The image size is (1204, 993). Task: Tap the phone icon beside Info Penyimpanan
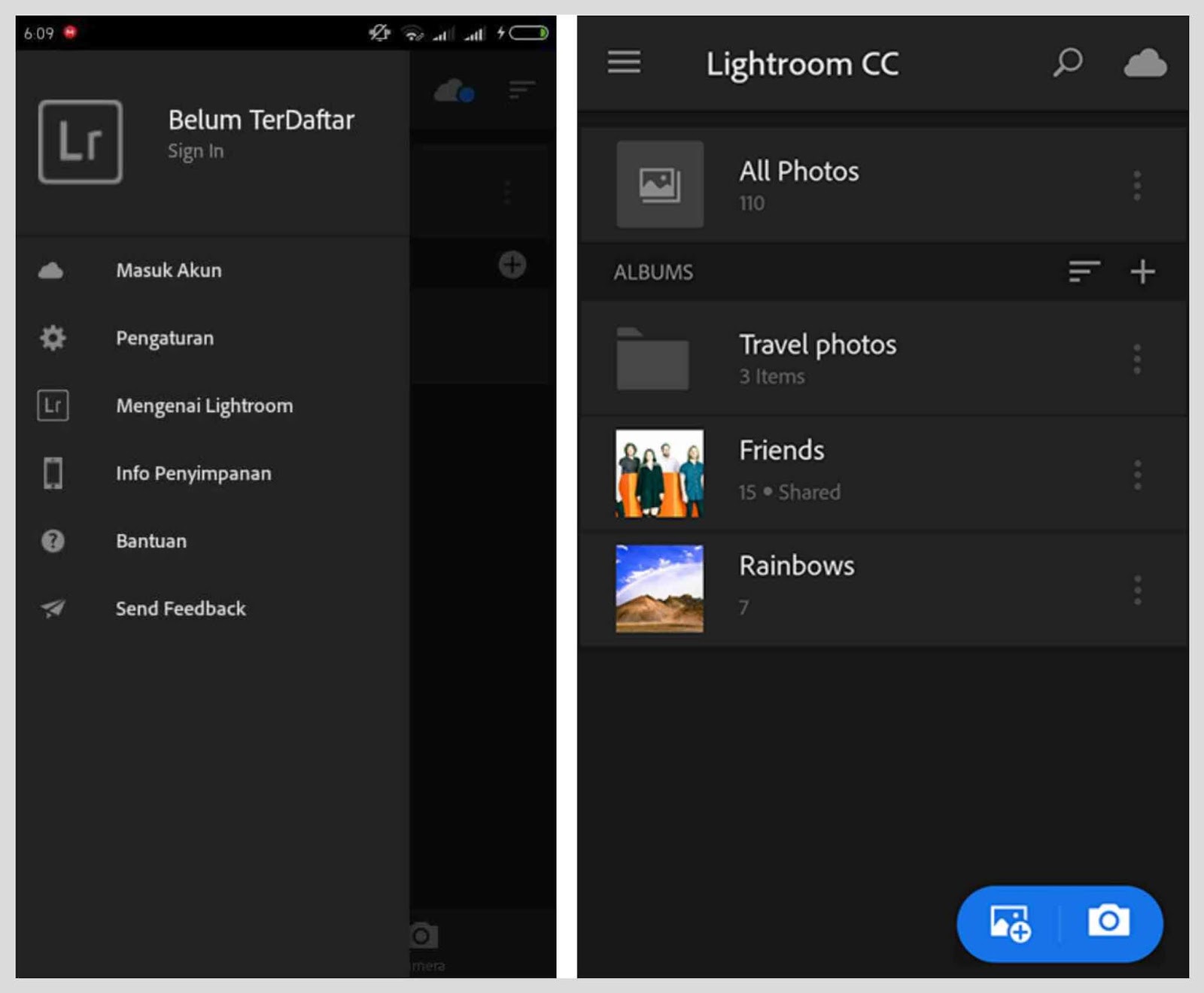click(53, 473)
